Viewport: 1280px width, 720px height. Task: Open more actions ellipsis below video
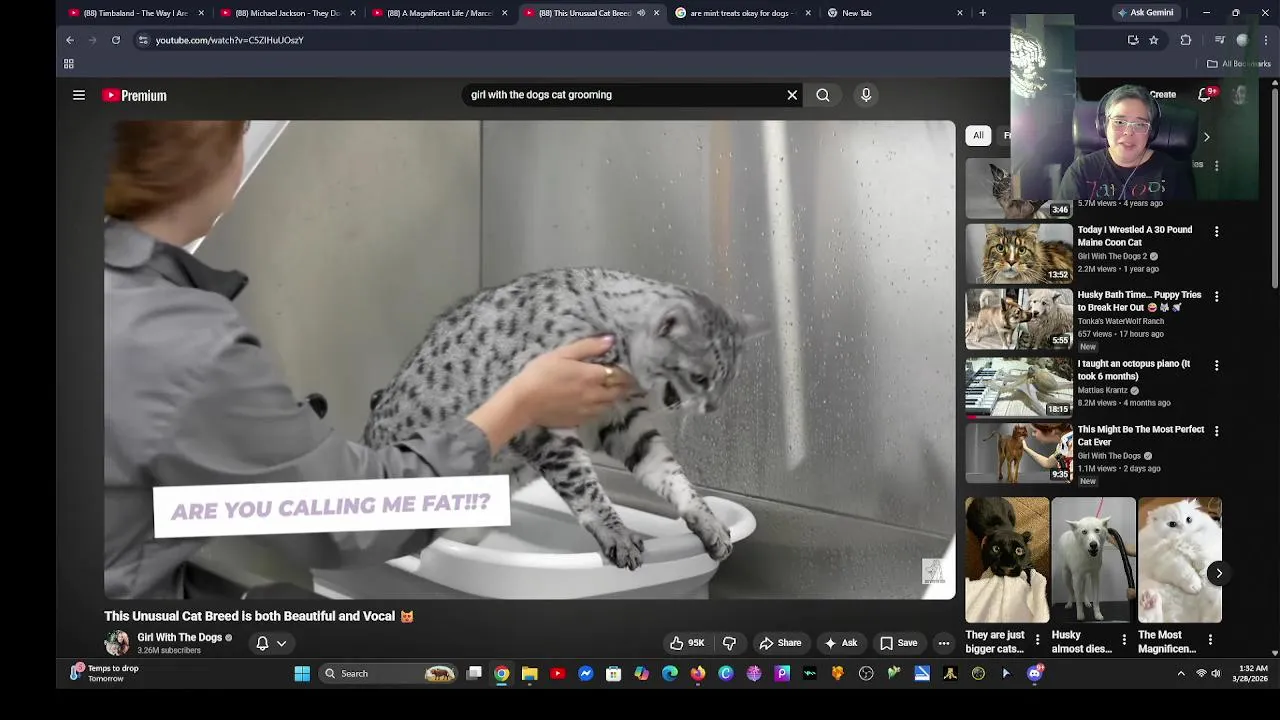(x=944, y=643)
